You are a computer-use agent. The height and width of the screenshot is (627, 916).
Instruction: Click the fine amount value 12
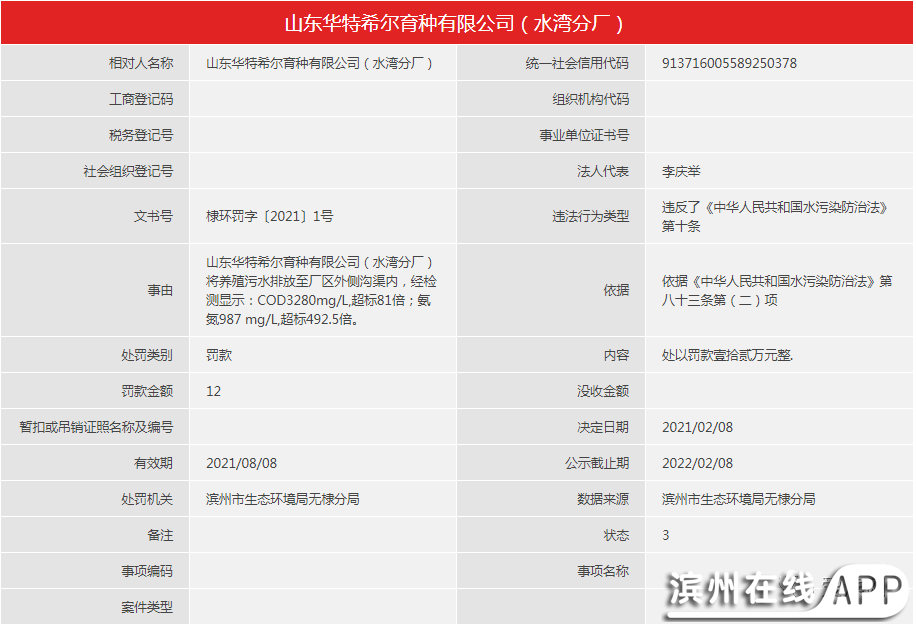213,391
